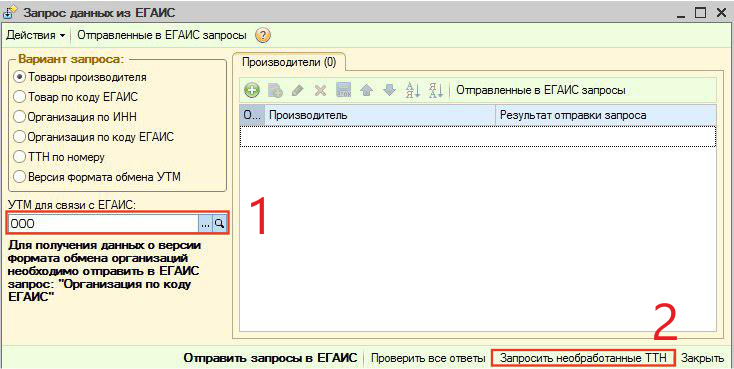Click Проверить все ответы button
This screenshot has width=734, height=369.
428,358
